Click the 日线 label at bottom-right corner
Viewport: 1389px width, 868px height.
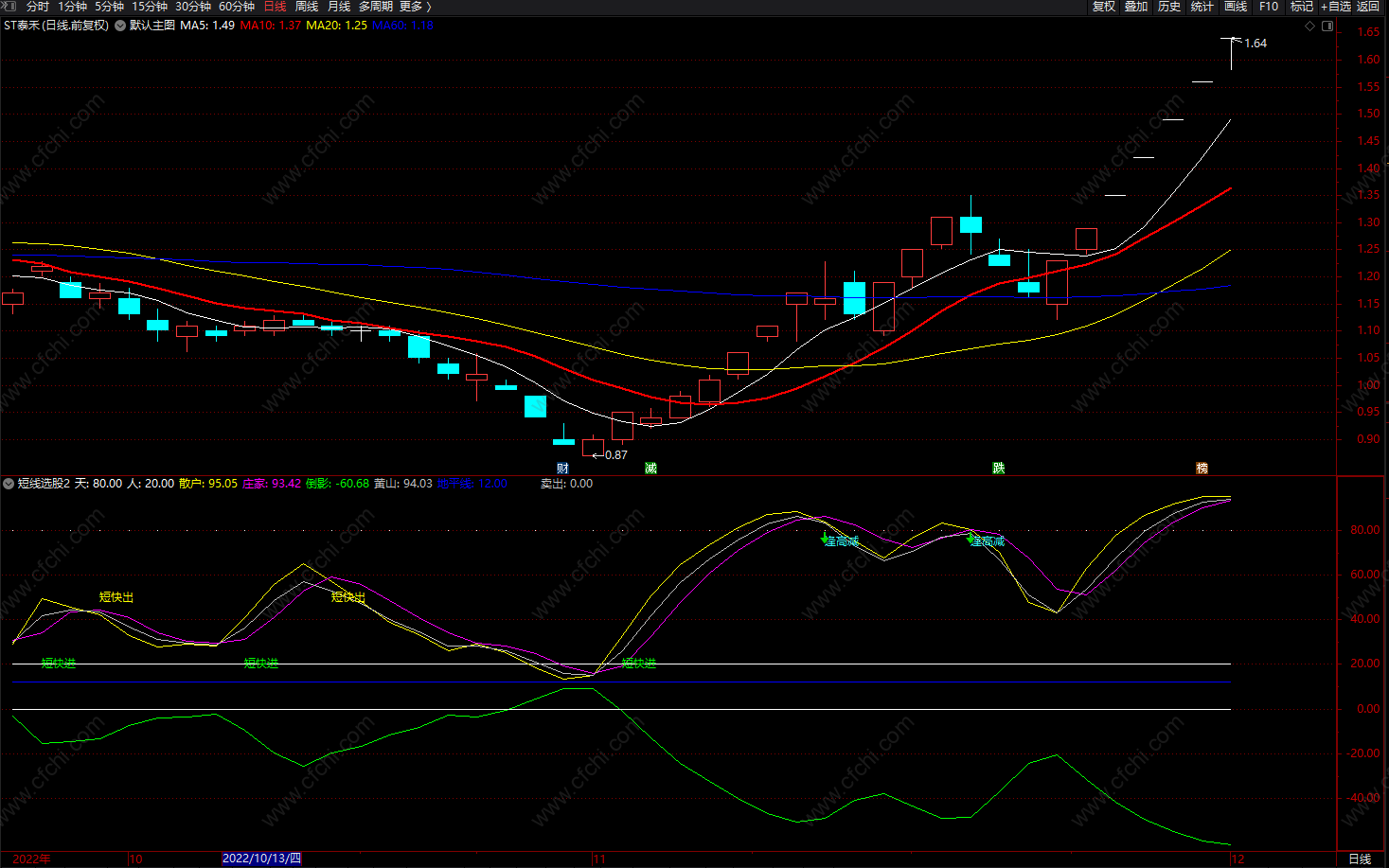pos(1360,859)
